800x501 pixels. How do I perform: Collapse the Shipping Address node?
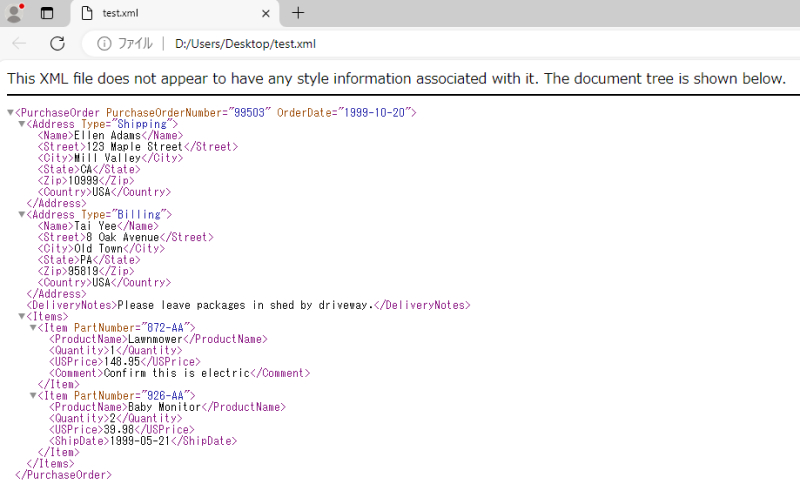[22, 124]
